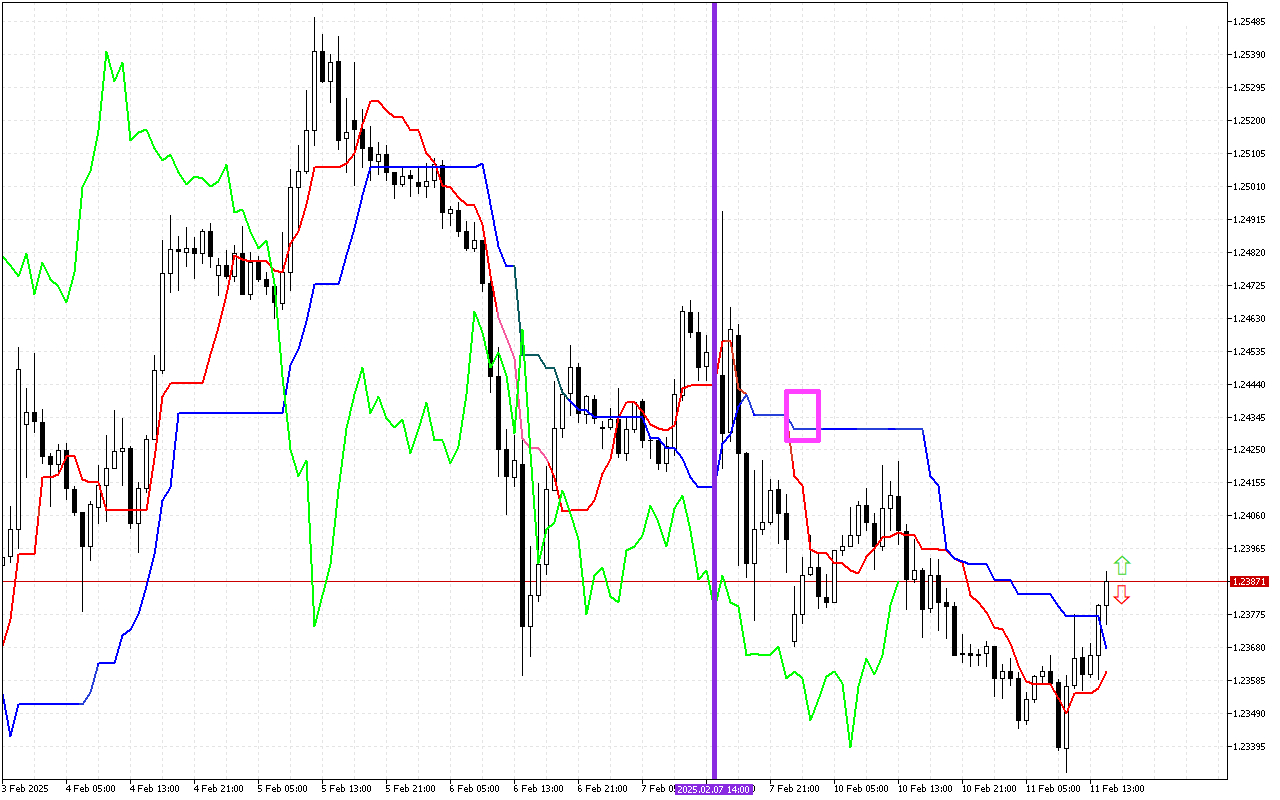Image resolution: width=1280 pixels, height=800 pixels.
Task: Click the red down arrow marker
Action: pyautogui.click(x=1122, y=595)
